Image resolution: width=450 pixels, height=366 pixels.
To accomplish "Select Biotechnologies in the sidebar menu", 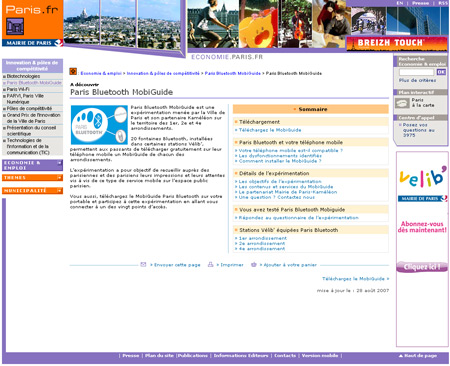I will 23,76.
